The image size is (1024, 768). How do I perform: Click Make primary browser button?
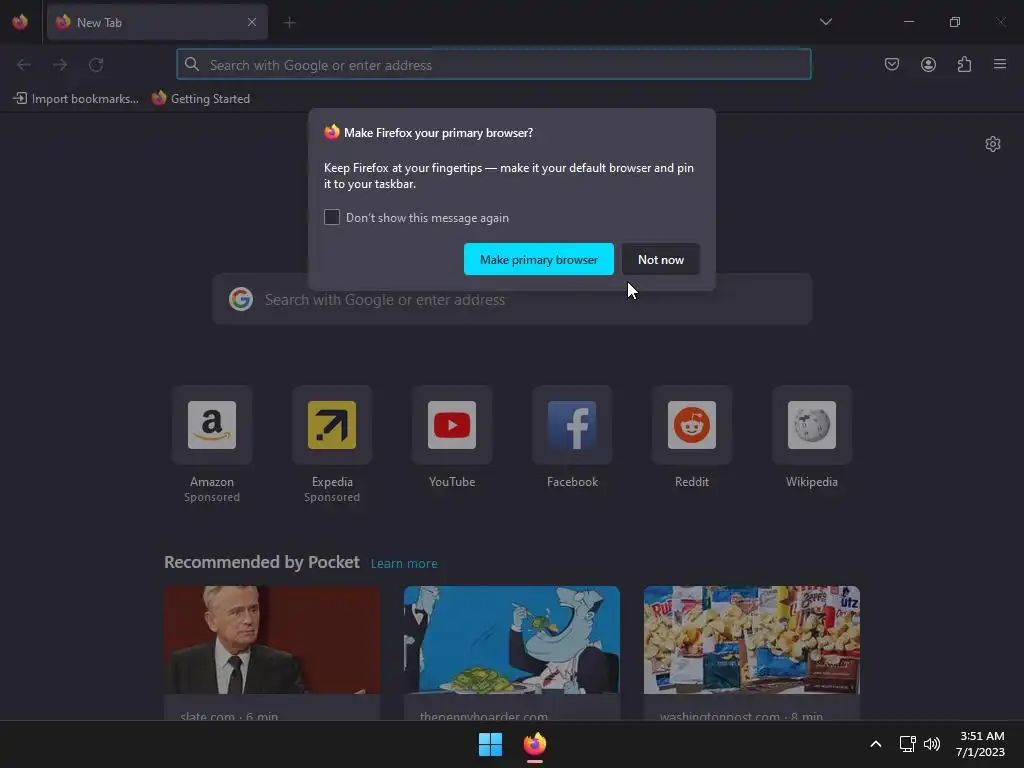pyautogui.click(x=539, y=259)
